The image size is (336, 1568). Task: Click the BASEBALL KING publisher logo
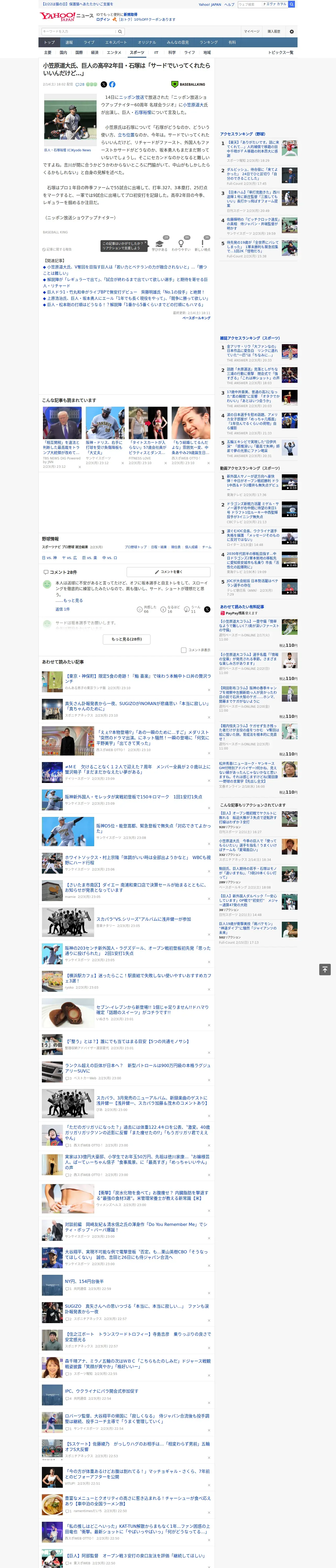188,85
